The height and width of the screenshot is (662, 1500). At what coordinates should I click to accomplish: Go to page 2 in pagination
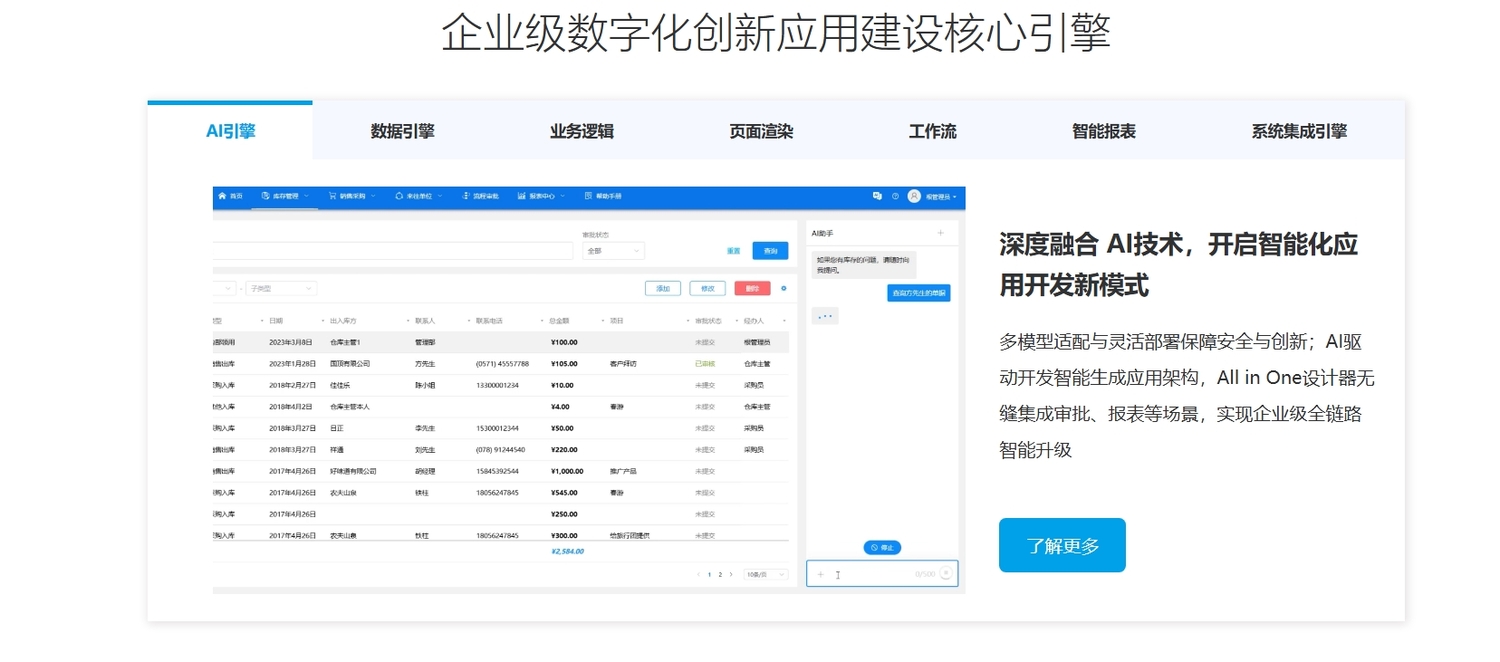(x=720, y=575)
